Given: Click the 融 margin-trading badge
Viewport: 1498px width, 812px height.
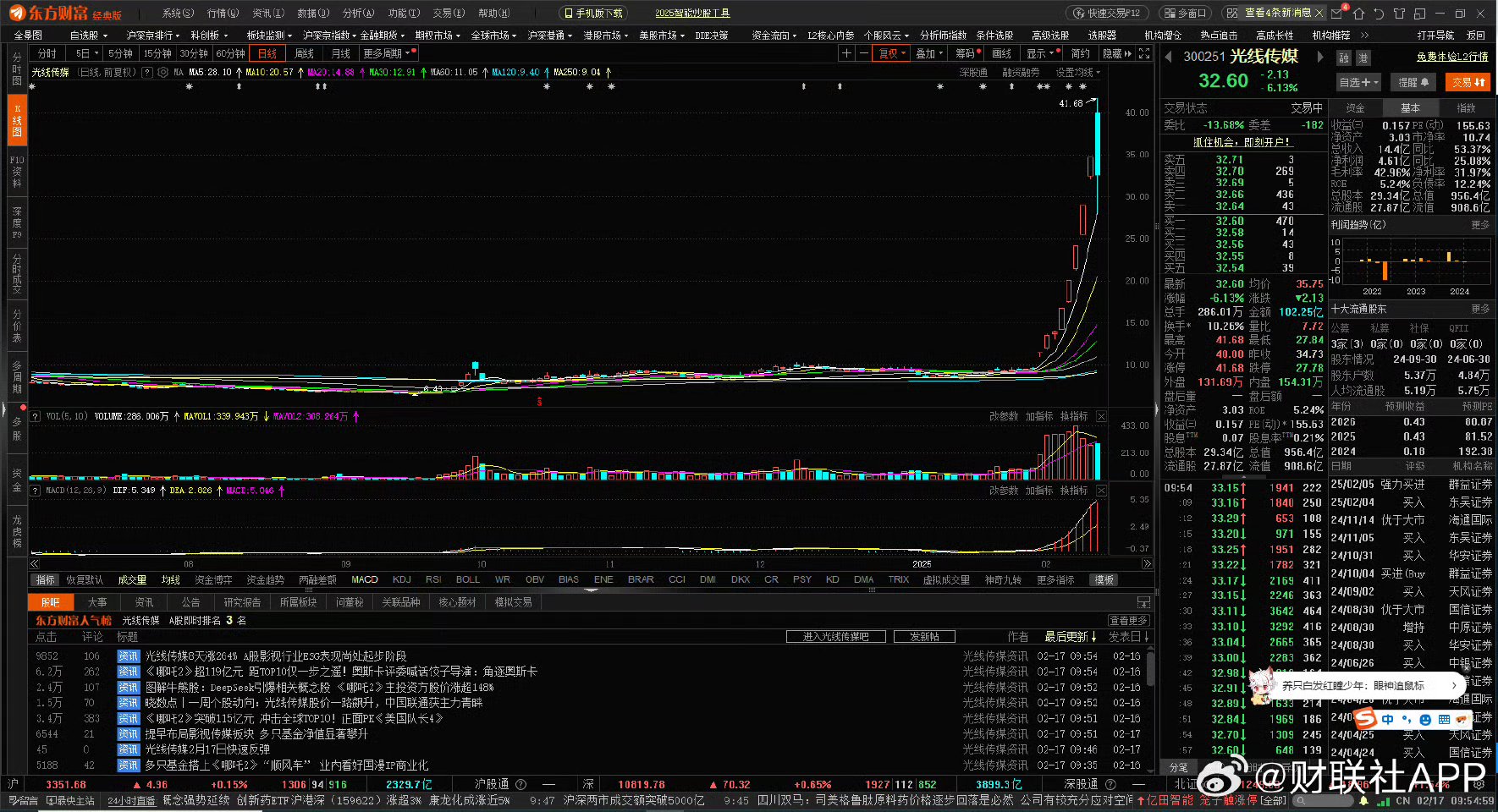Looking at the screenshot, I should (x=1344, y=58).
